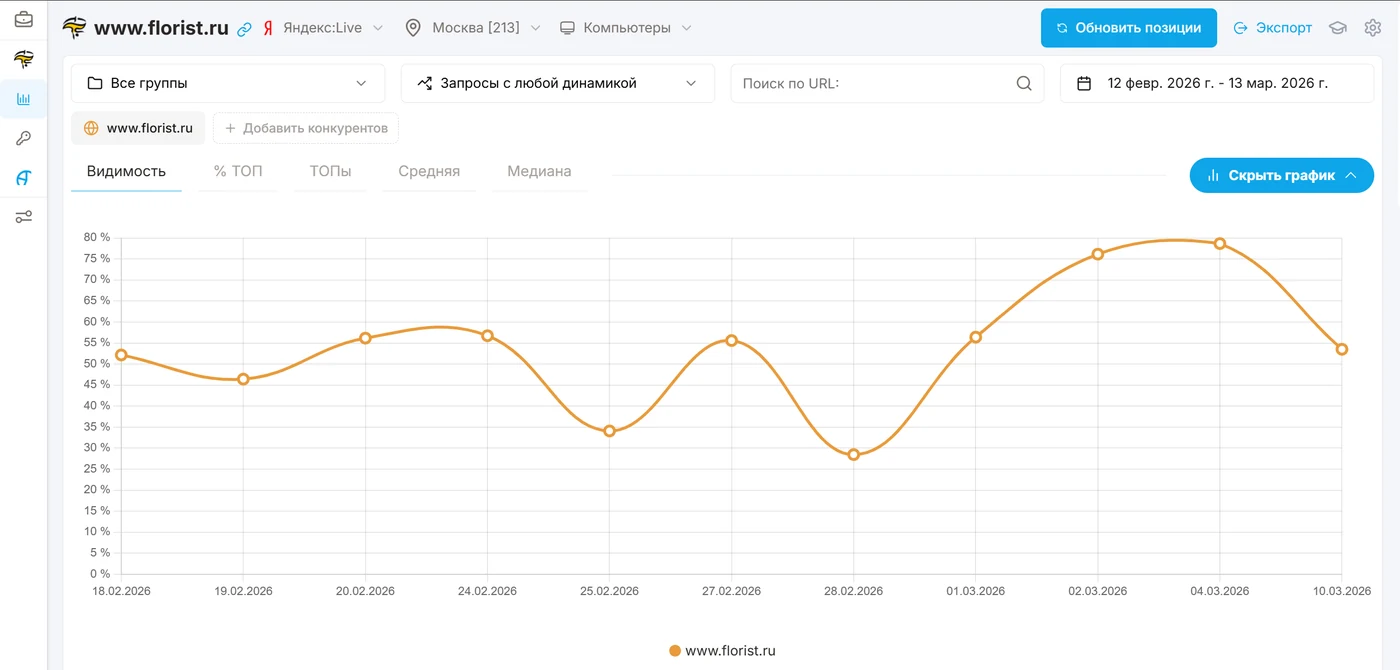The image size is (1400, 670).
Task: Switch to the Средняя tab
Action: tap(429, 172)
